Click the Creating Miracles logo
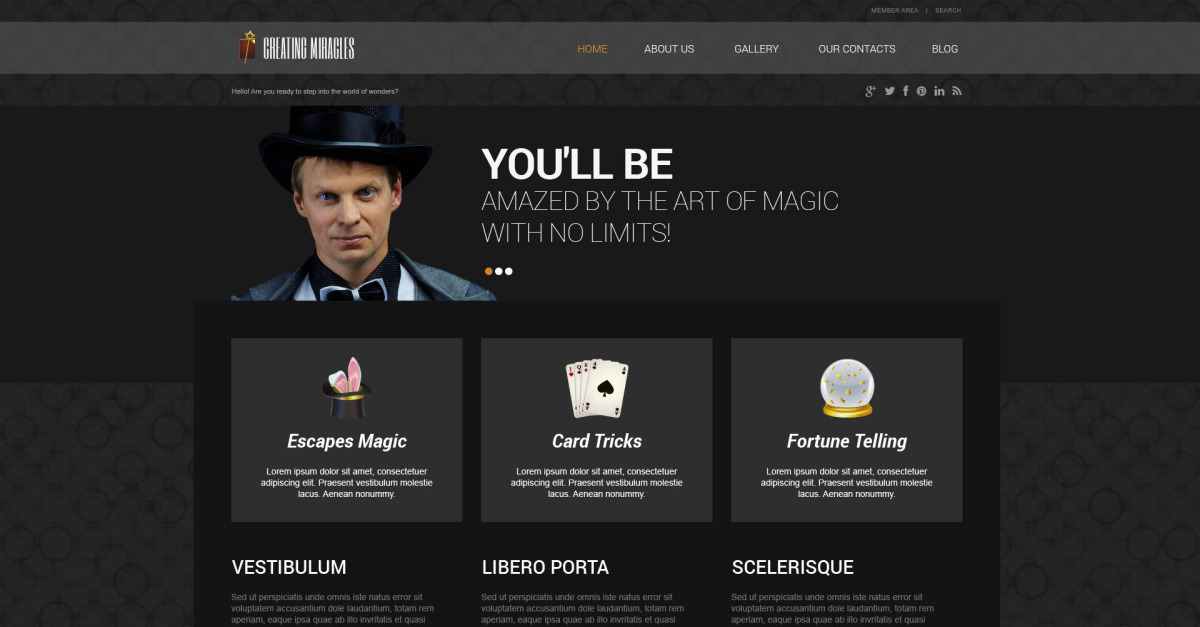This screenshot has height=627, width=1200. [x=297, y=47]
